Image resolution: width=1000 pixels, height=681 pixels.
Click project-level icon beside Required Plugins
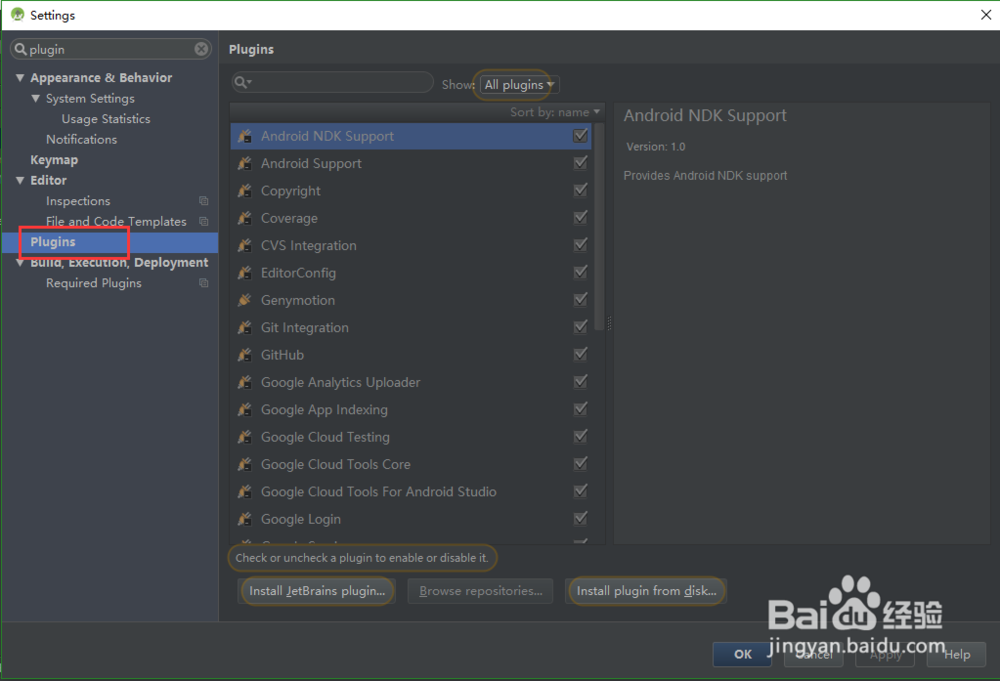[x=203, y=282]
